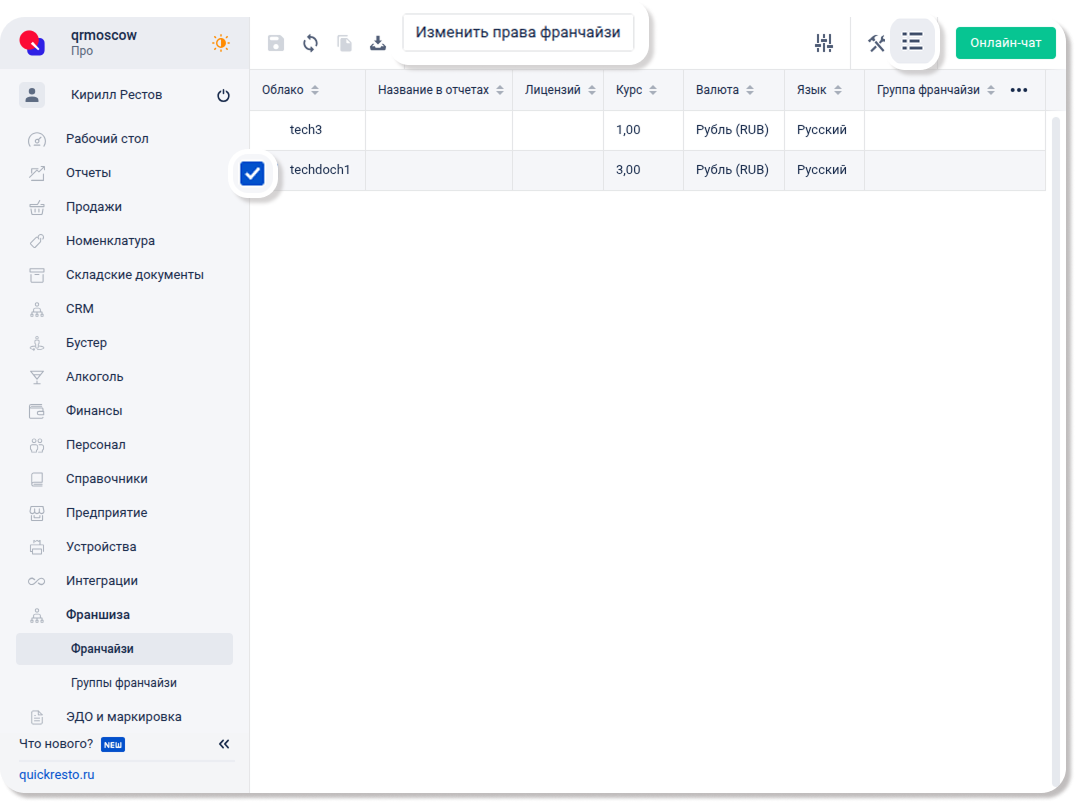Sort by the Лицензий column
The height and width of the screenshot is (802, 1075).
click(592, 90)
